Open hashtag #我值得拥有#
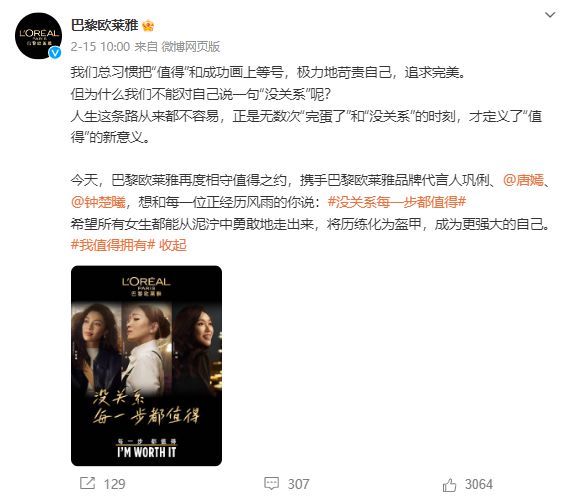Image resolution: width=568 pixels, height=501 pixels. 113,245
